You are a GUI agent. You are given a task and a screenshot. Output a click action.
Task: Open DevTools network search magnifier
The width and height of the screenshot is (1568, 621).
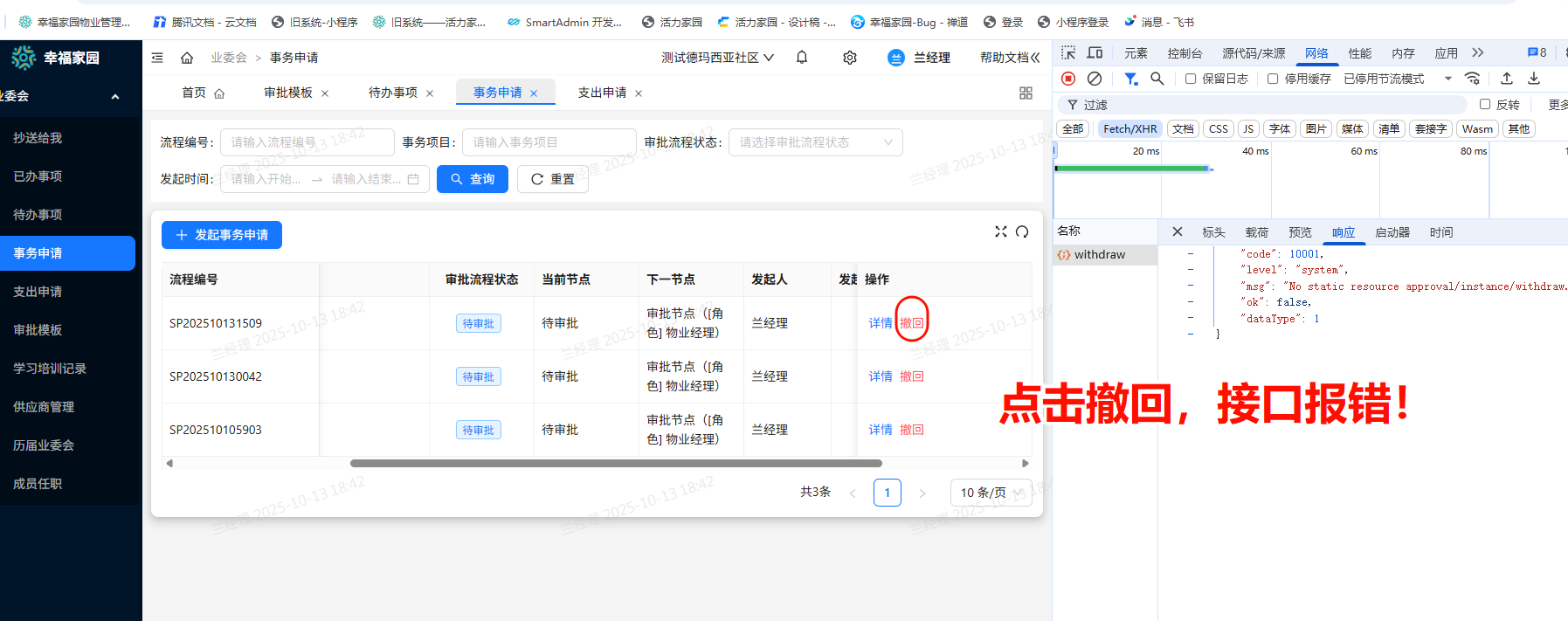point(1157,79)
